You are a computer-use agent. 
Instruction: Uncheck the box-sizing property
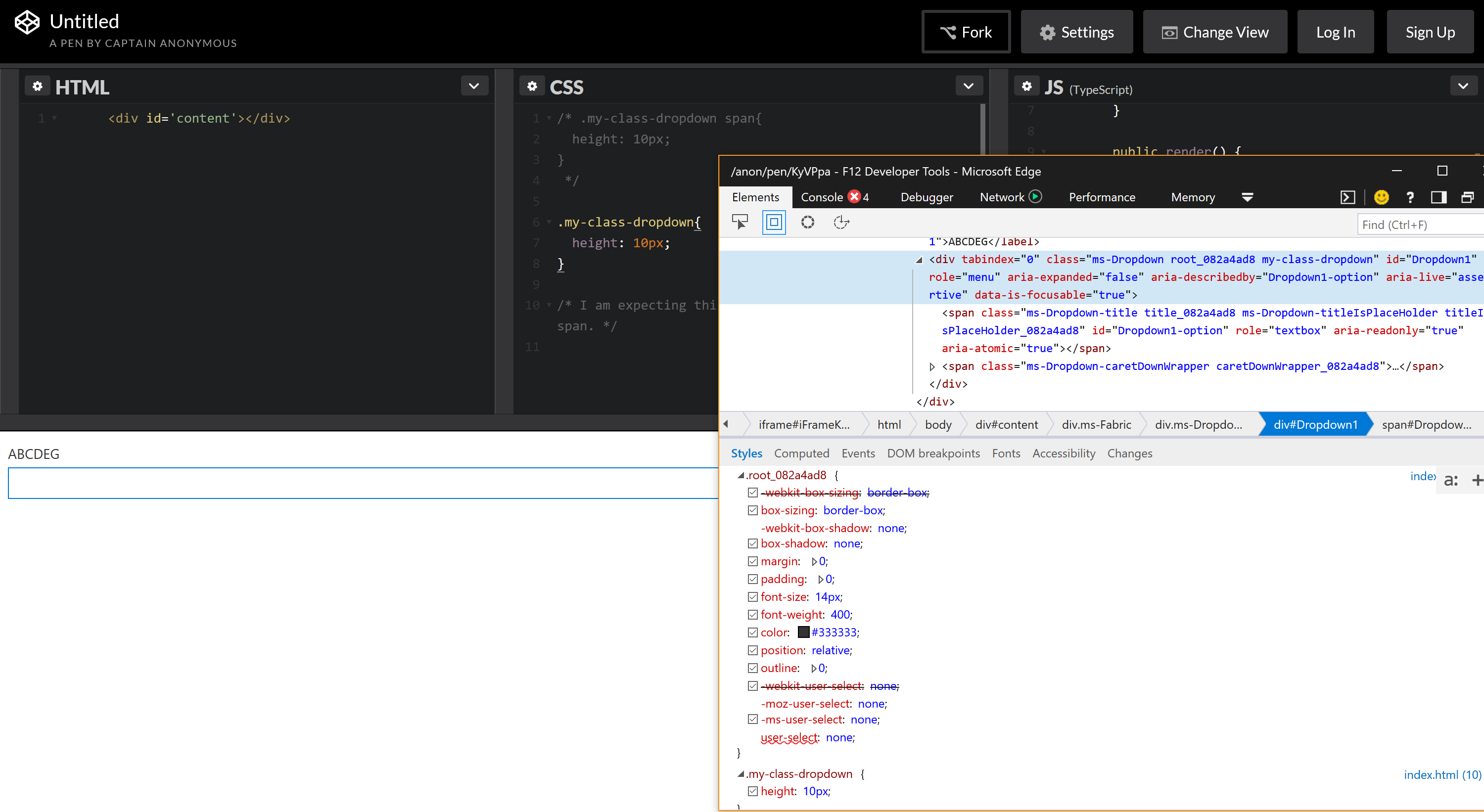pos(752,510)
